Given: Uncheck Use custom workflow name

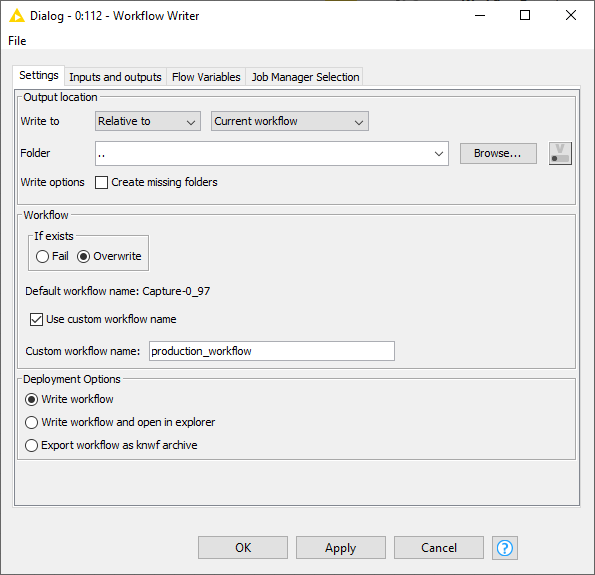Looking at the screenshot, I should (36, 319).
